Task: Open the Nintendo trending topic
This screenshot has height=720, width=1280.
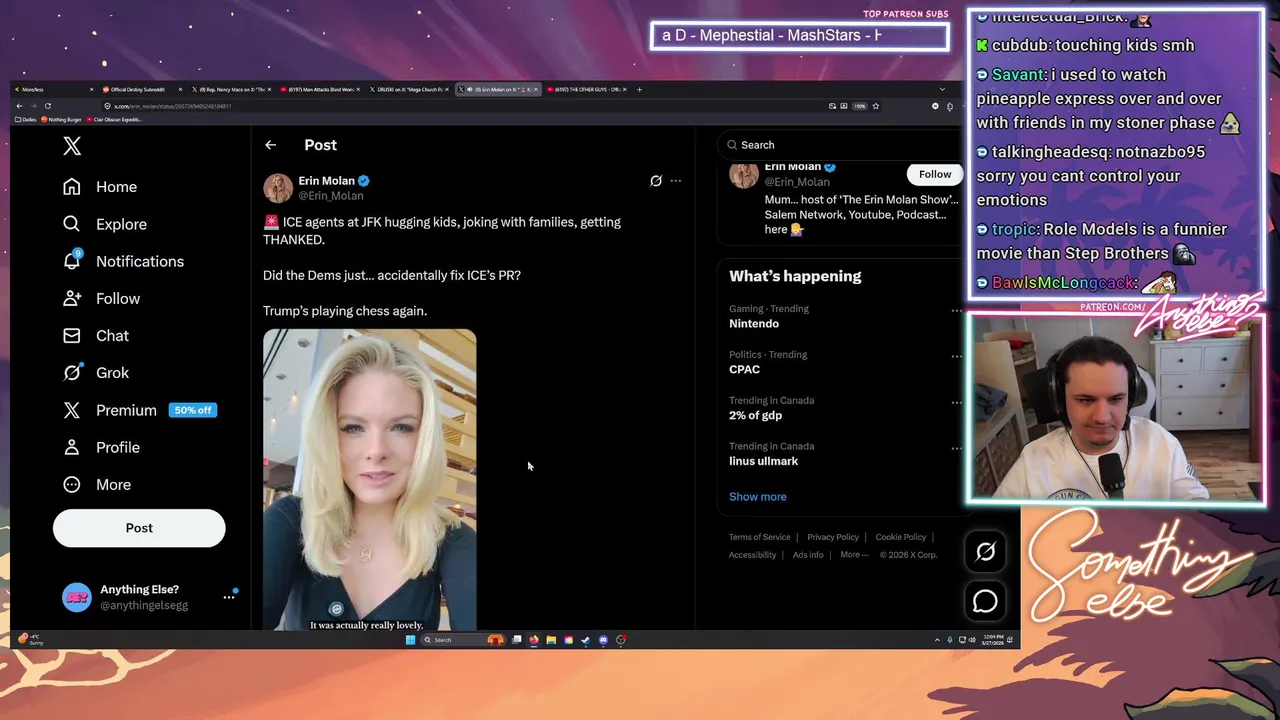Action: 754,324
